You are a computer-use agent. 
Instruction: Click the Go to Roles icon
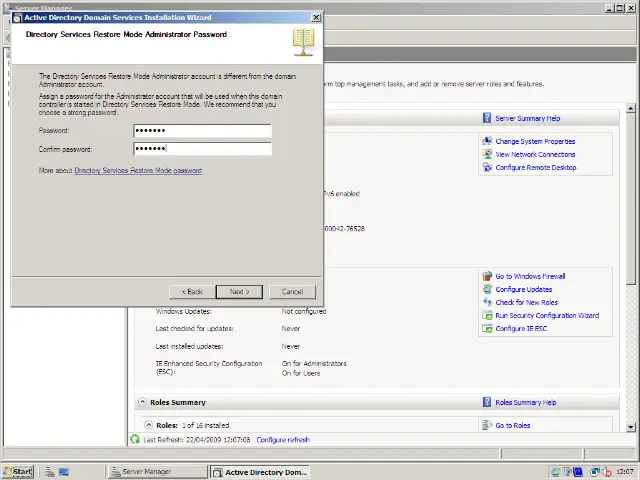coord(487,425)
